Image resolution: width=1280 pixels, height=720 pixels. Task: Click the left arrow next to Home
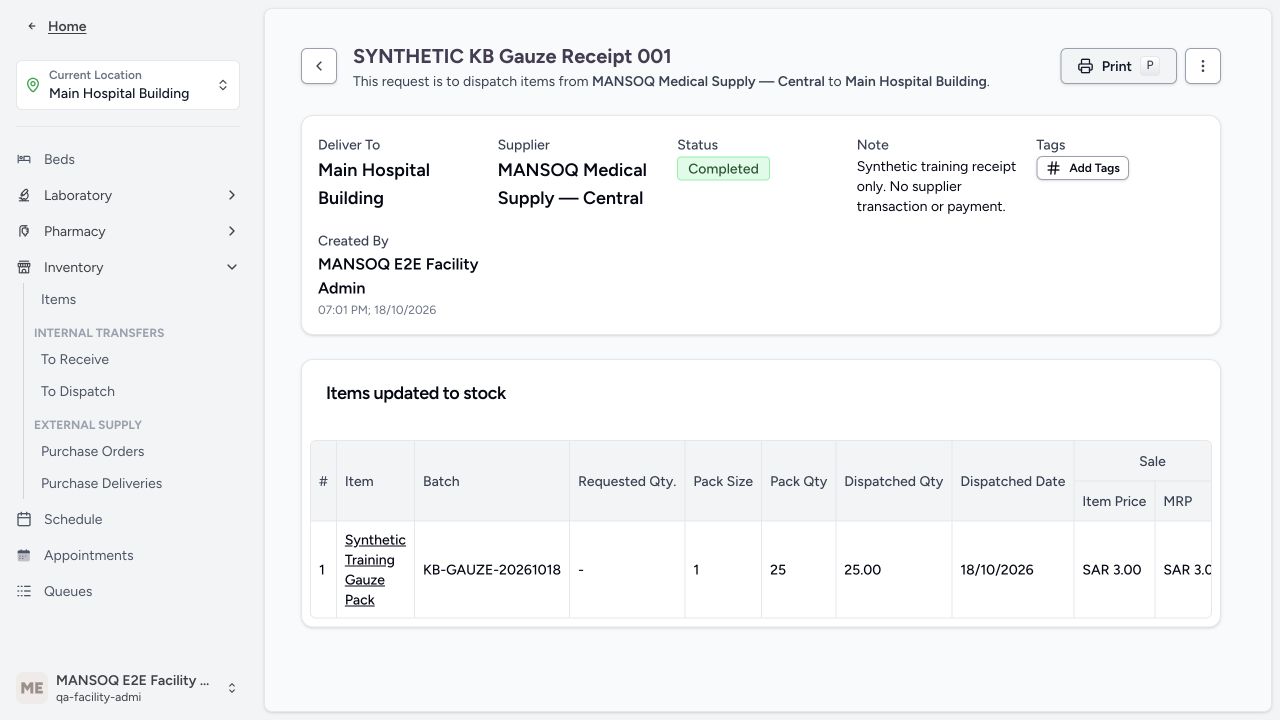[32, 26]
